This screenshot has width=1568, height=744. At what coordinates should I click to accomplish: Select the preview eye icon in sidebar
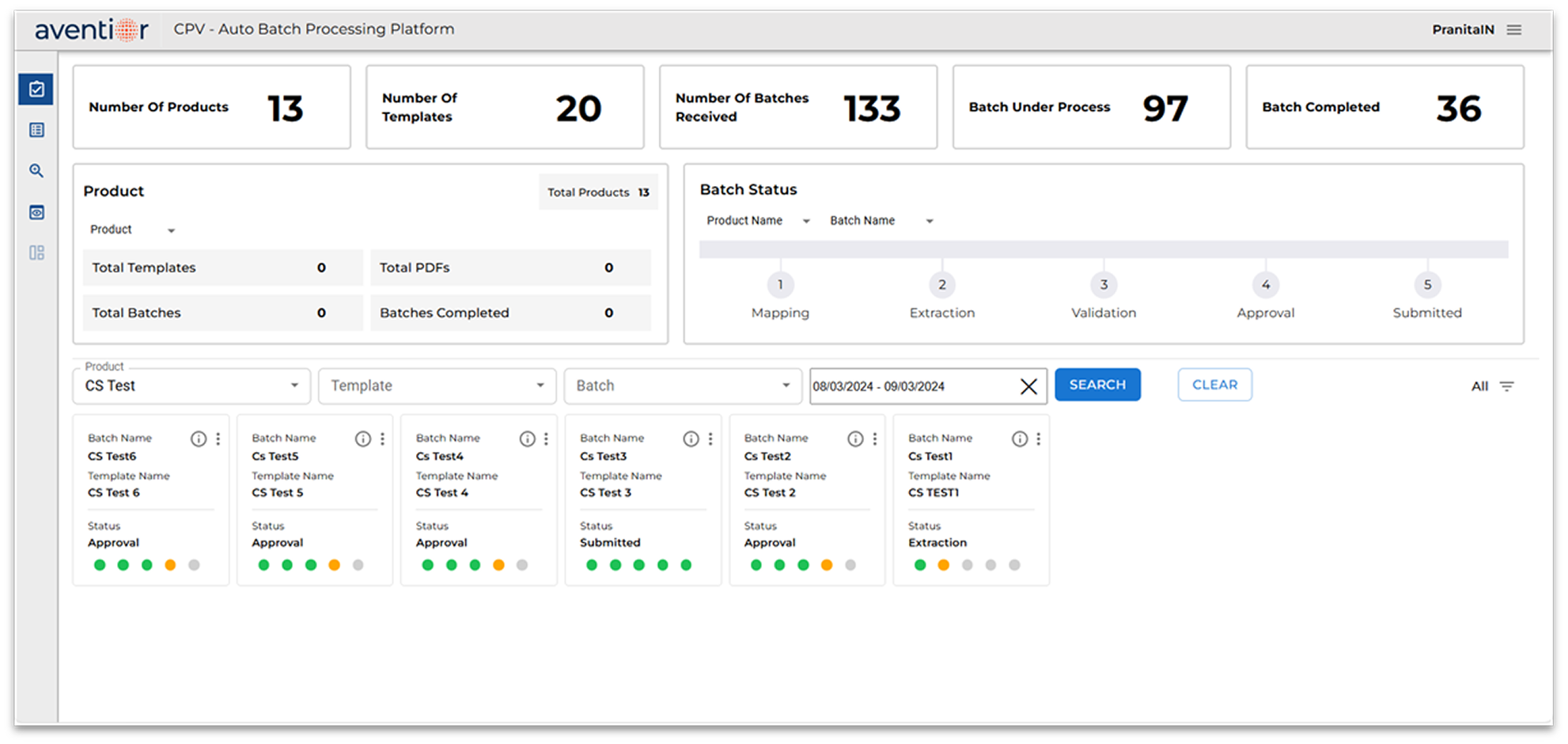36,212
